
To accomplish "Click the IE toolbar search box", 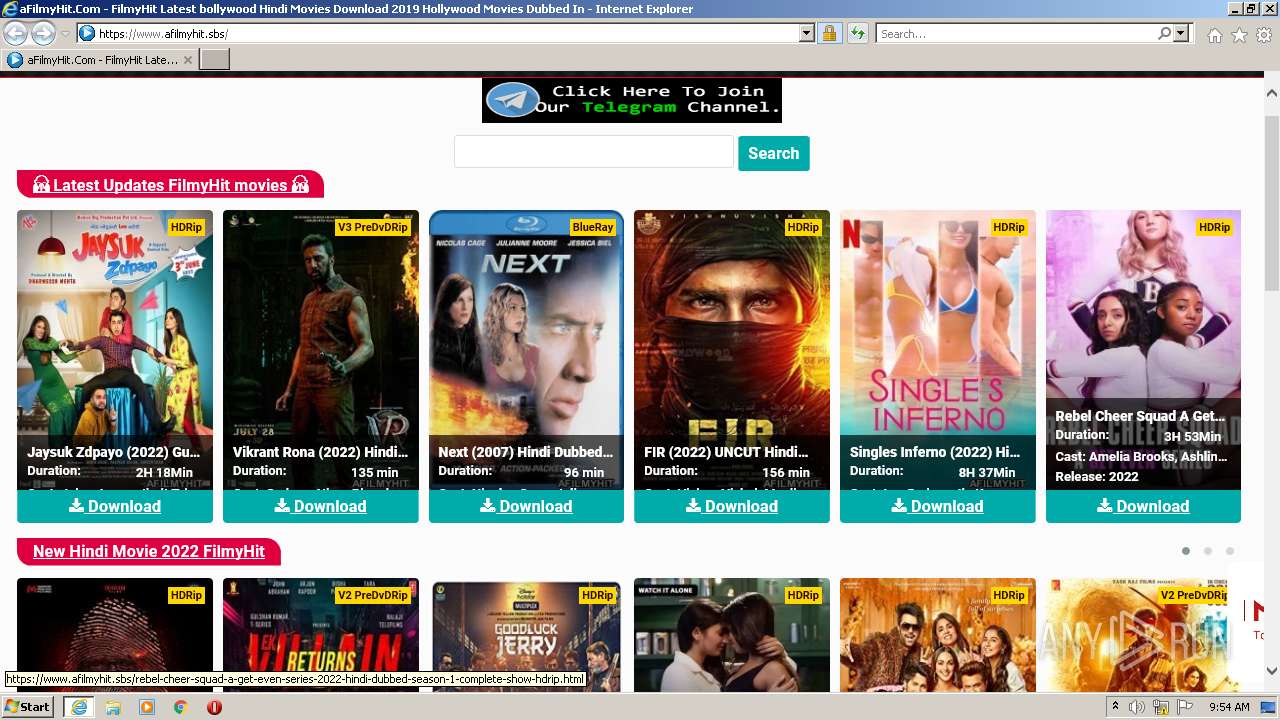I will point(1017,34).
